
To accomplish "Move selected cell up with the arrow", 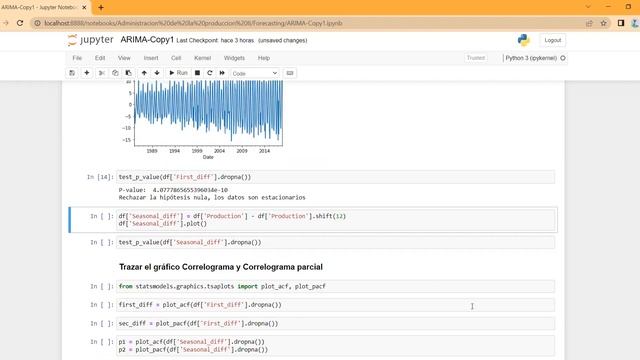I will tap(144, 73).
